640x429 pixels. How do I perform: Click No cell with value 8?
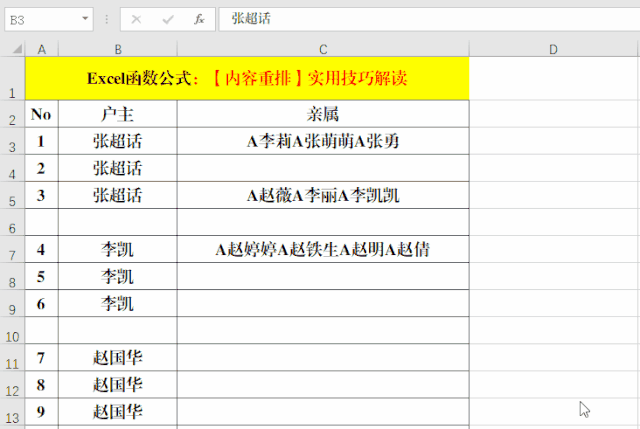42,385
